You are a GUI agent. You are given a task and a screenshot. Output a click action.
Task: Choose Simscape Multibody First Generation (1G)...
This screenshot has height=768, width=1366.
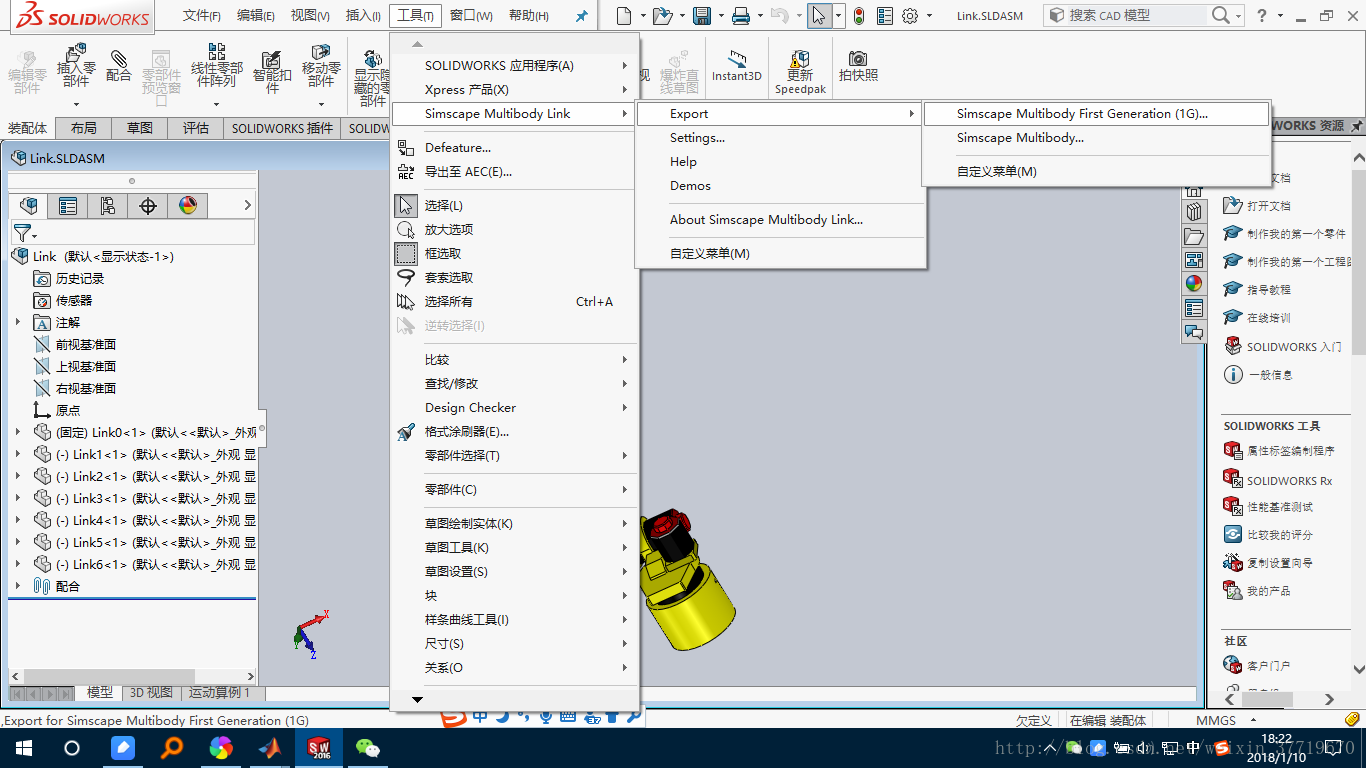click(x=1096, y=114)
